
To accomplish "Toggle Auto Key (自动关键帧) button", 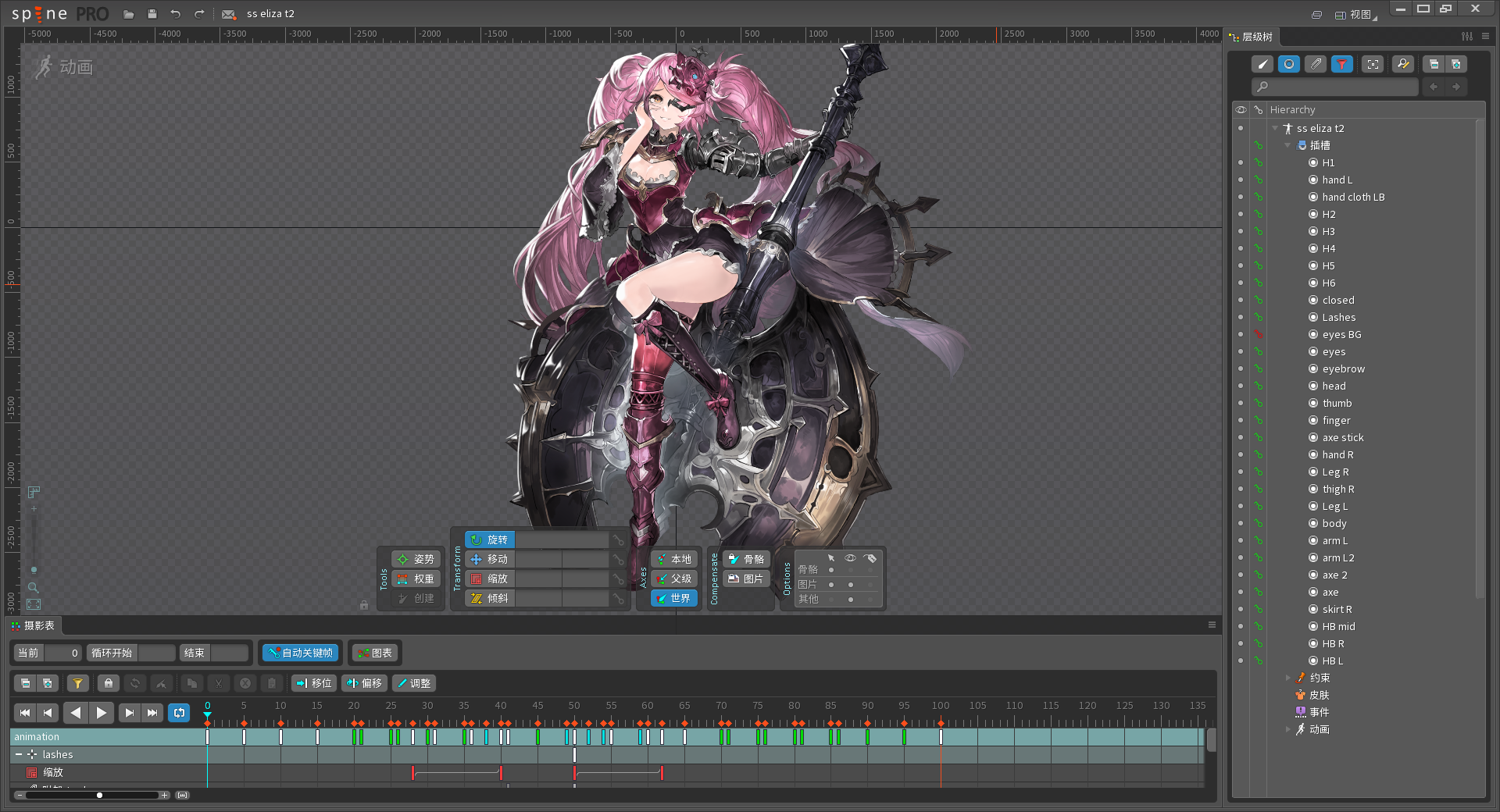I will tap(301, 653).
